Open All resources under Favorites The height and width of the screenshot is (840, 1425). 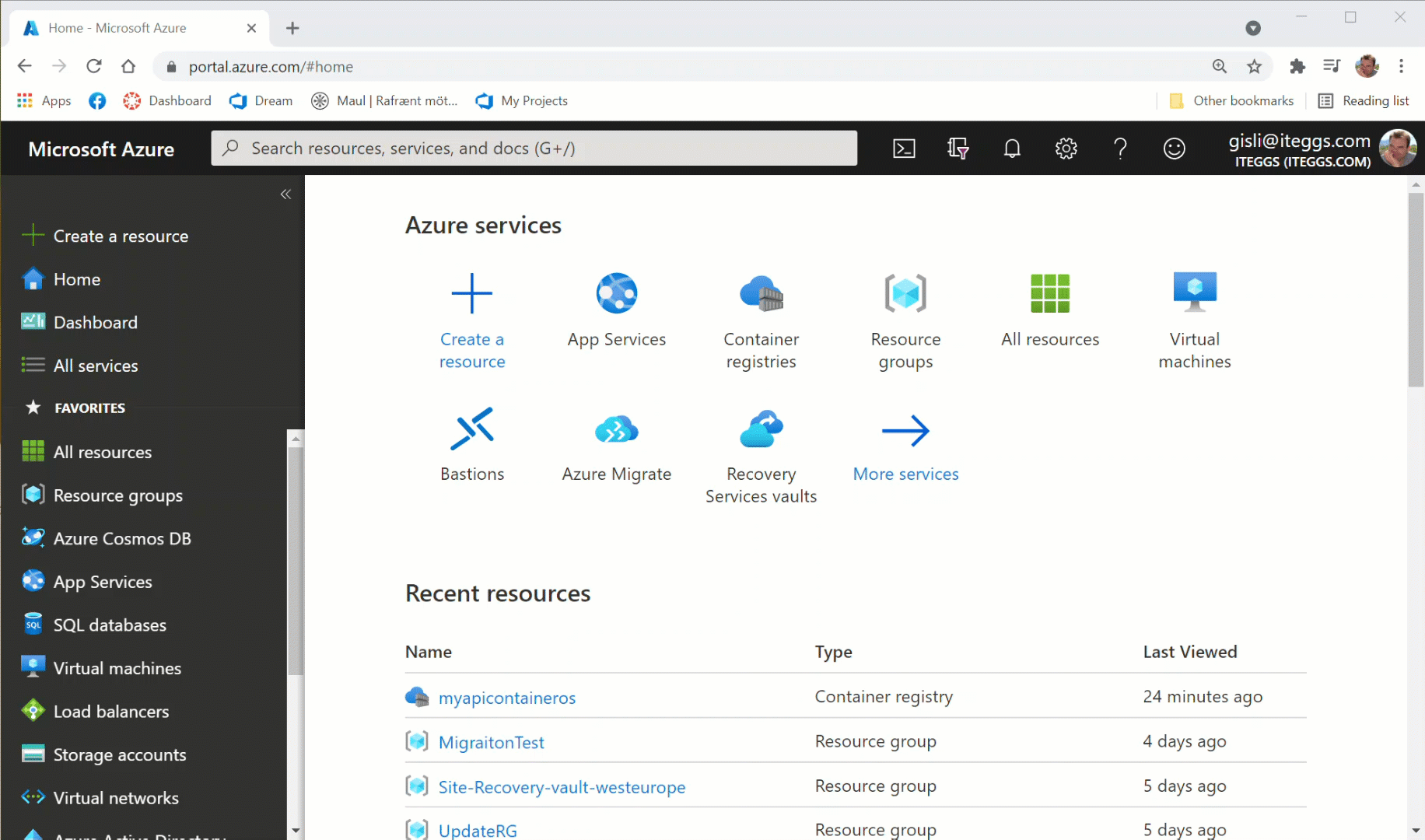click(87, 452)
